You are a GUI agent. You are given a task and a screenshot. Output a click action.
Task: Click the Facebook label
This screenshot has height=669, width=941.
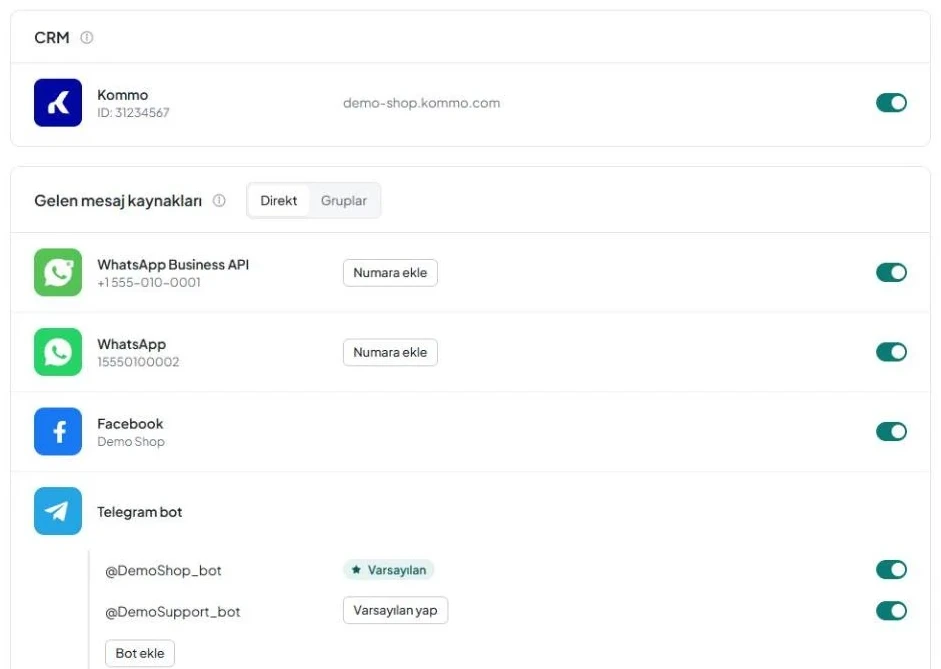(x=130, y=424)
